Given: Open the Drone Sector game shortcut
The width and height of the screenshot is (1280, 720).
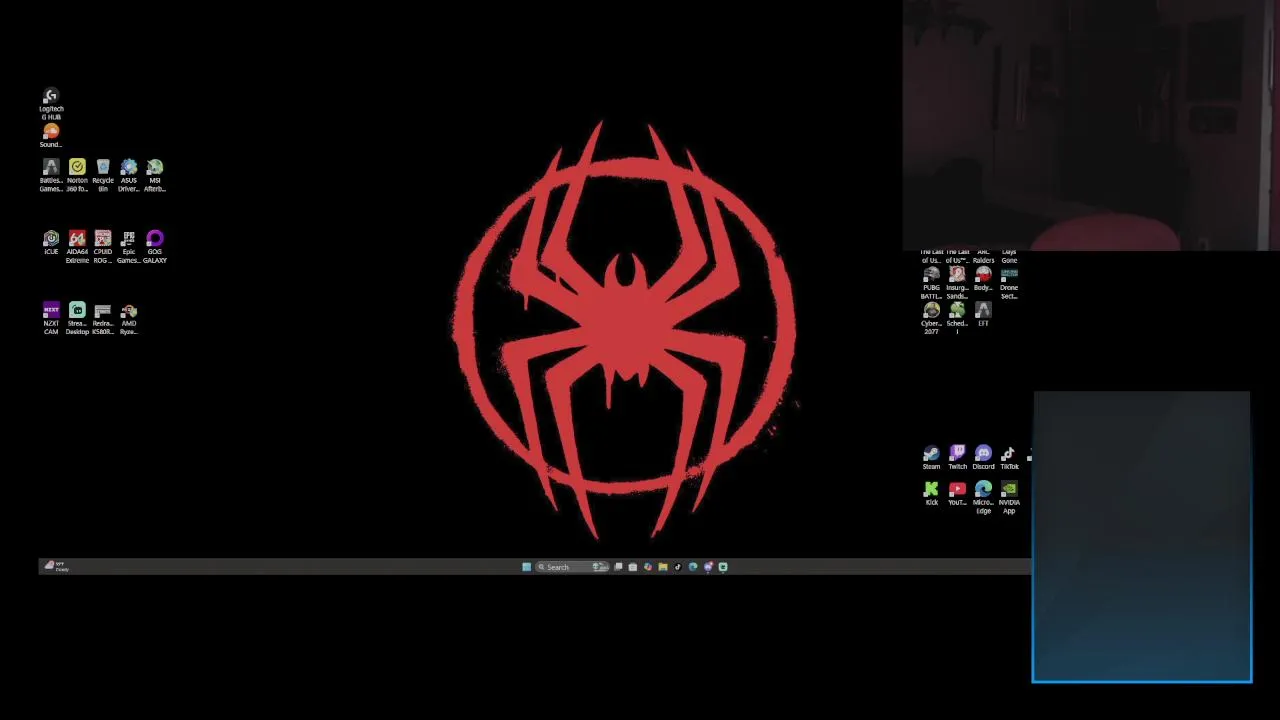Looking at the screenshot, I should [1010, 283].
